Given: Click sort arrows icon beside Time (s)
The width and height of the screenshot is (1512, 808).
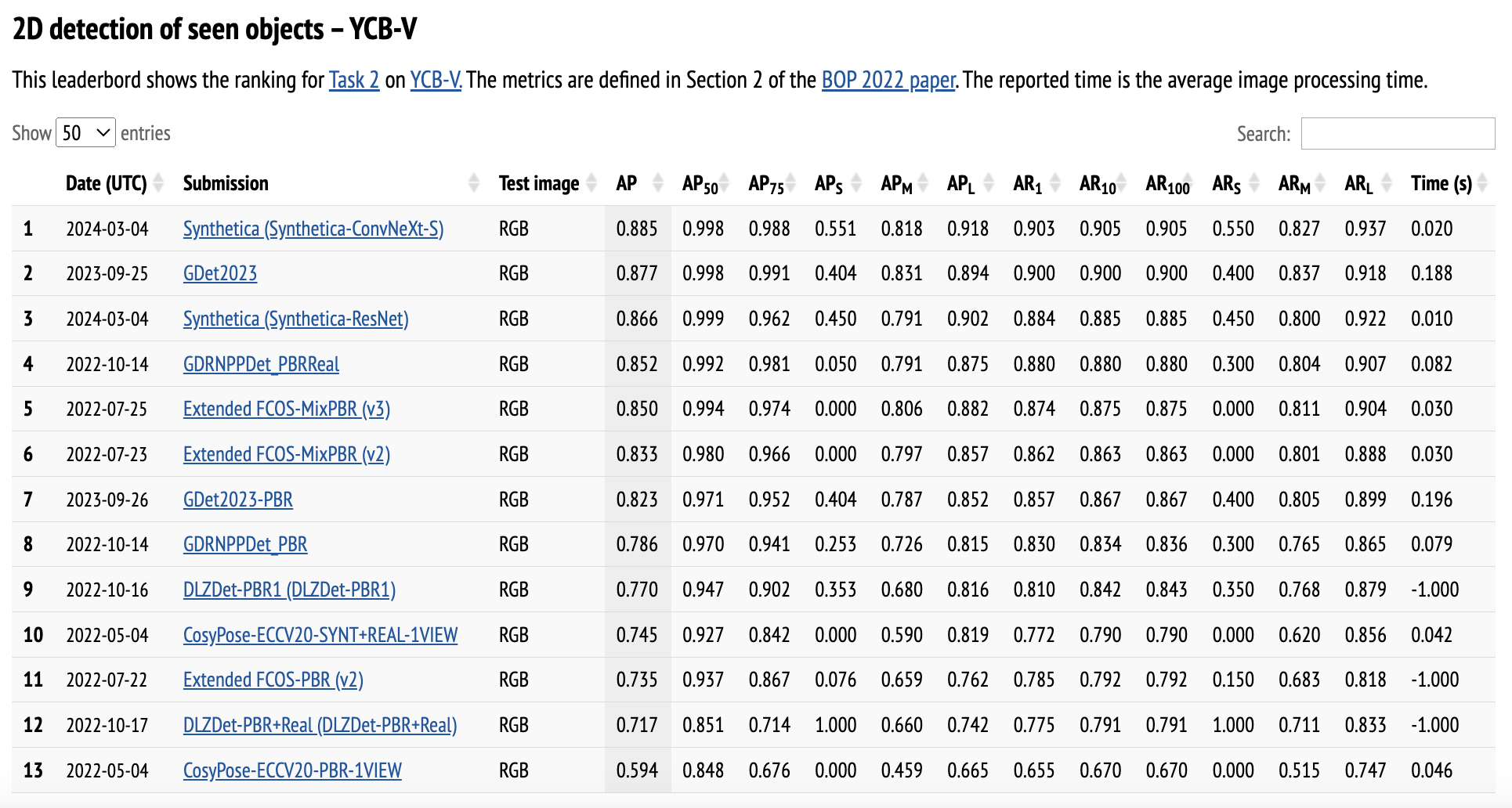Looking at the screenshot, I should (1481, 183).
